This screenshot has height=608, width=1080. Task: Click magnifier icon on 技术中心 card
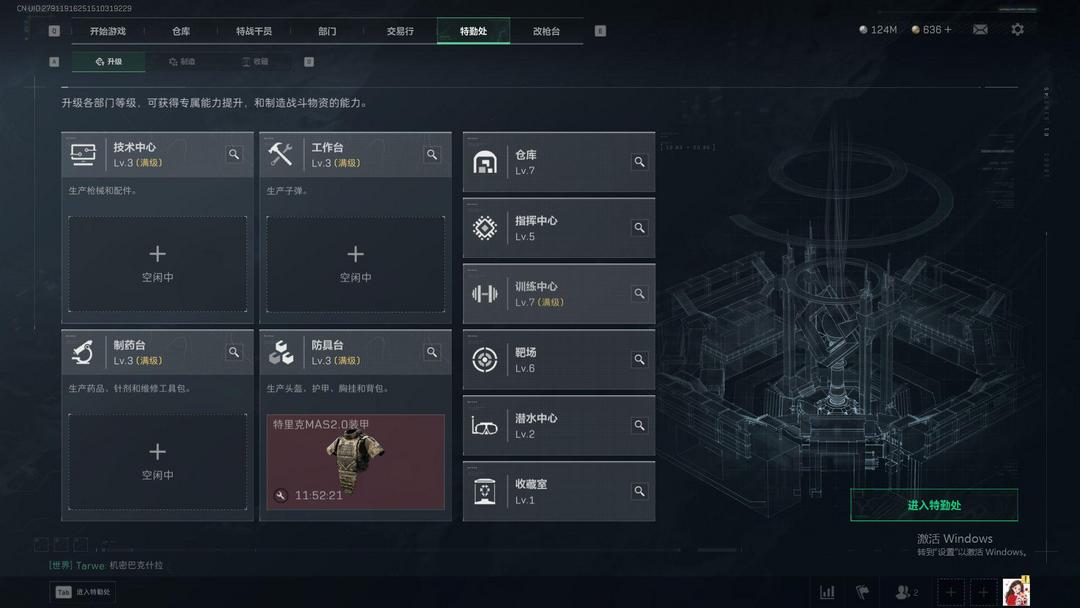tap(233, 154)
